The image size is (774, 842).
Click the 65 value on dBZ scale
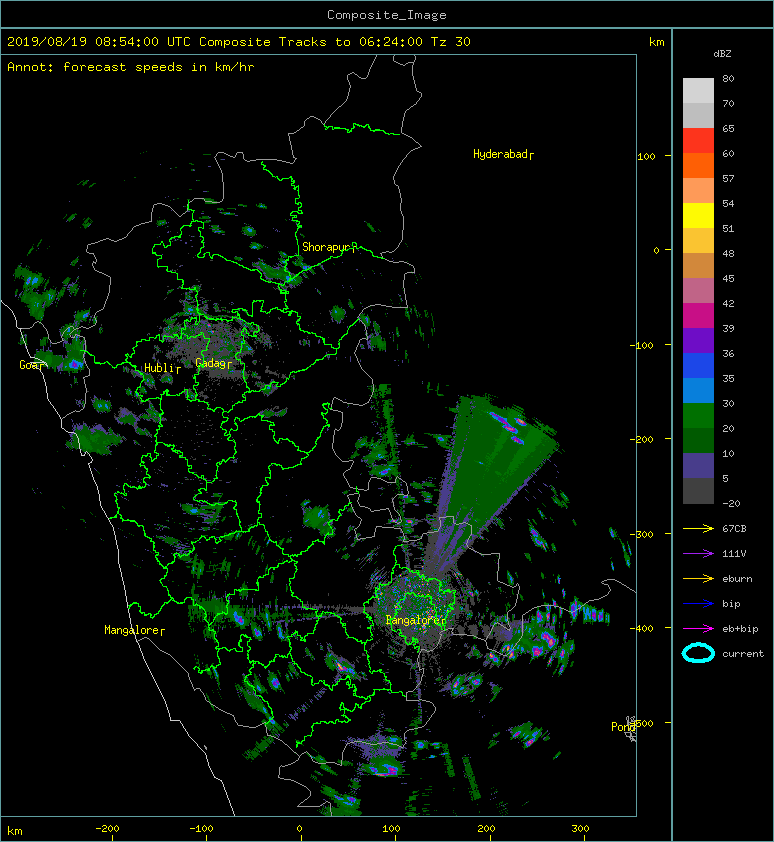click(728, 128)
